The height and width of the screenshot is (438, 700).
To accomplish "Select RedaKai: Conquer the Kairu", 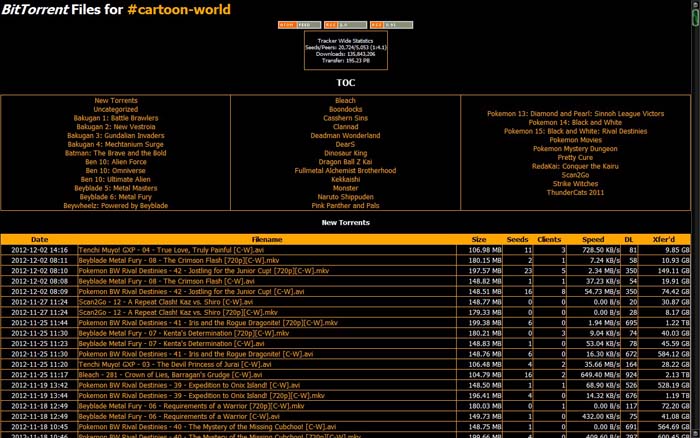I will tap(575, 166).
